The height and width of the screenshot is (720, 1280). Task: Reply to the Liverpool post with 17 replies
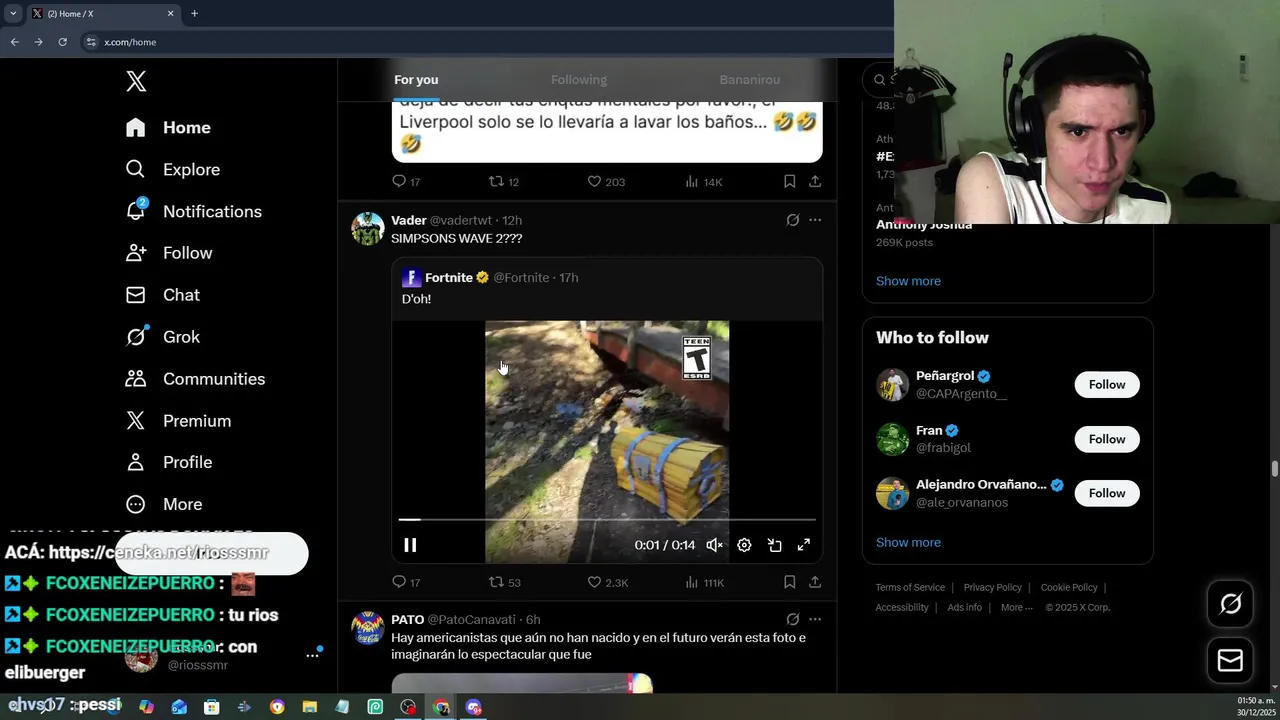406,182
